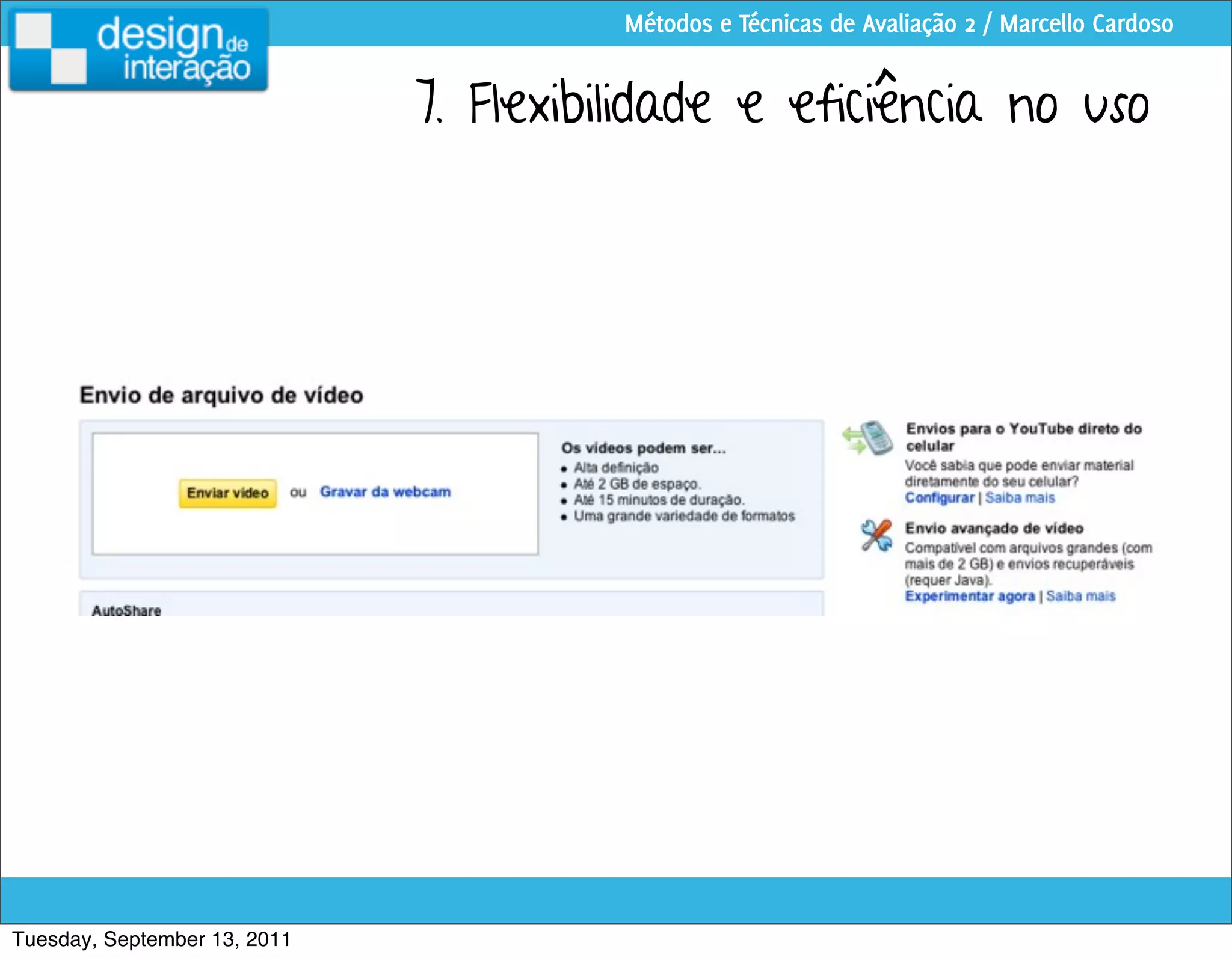Click the mobile phone upload icon
Image resolution: width=1232 pixels, height=958 pixels.
(x=869, y=438)
